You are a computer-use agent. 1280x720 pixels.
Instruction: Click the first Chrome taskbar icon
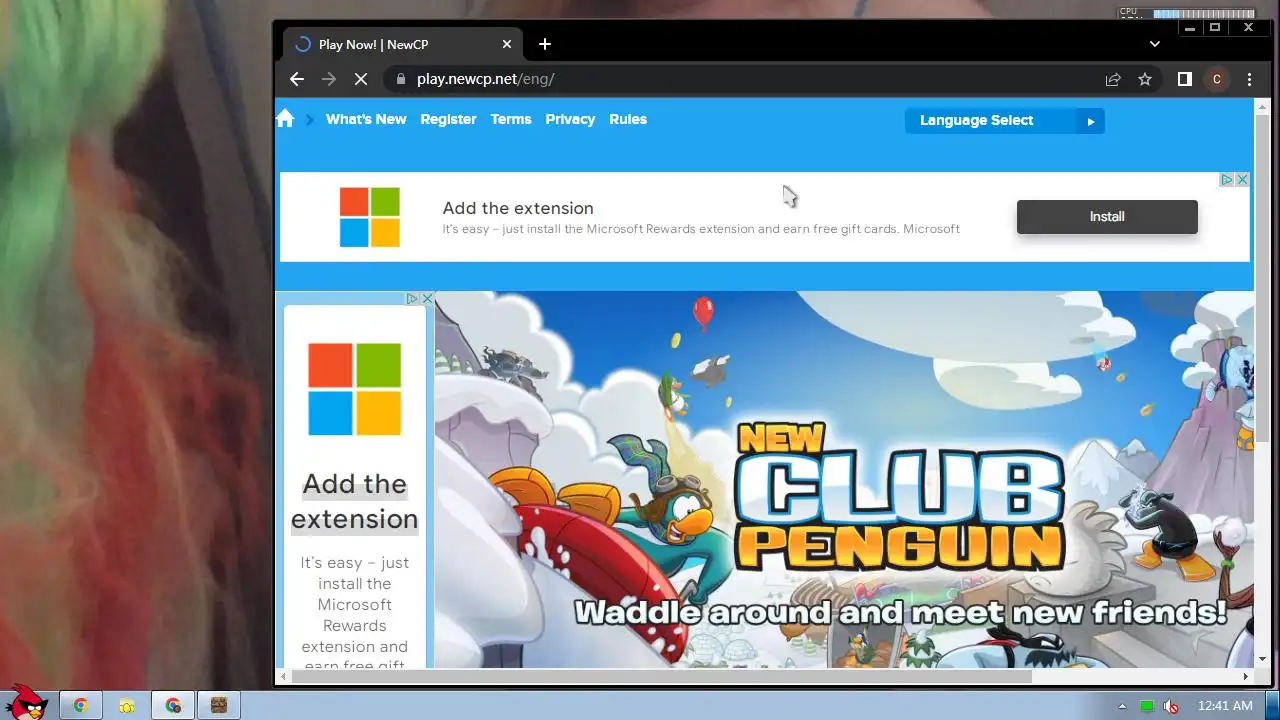[80, 705]
